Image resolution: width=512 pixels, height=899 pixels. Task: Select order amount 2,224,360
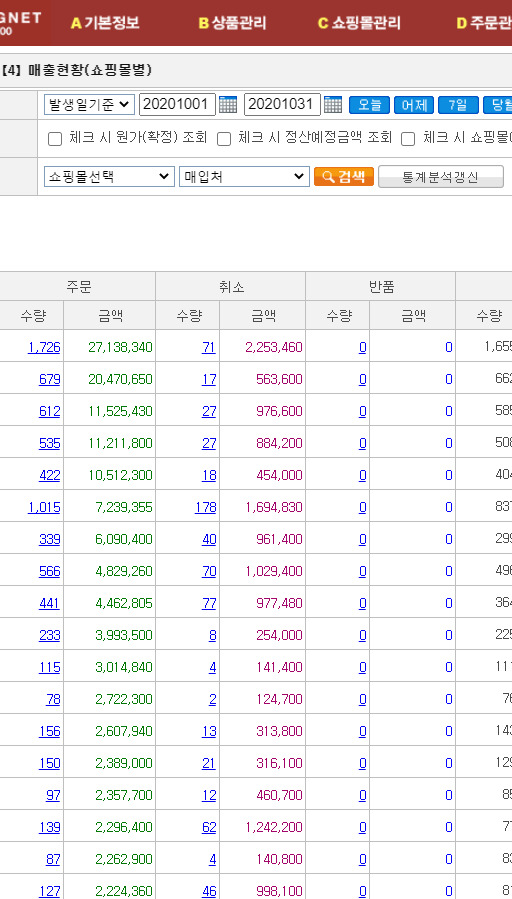[124, 892]
